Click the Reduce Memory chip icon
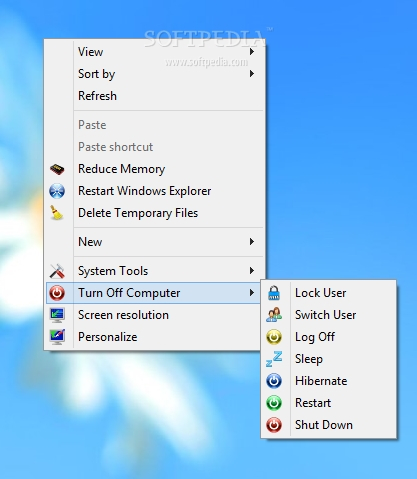This screenshot has height=479, width=417. [x=57, y=169]
